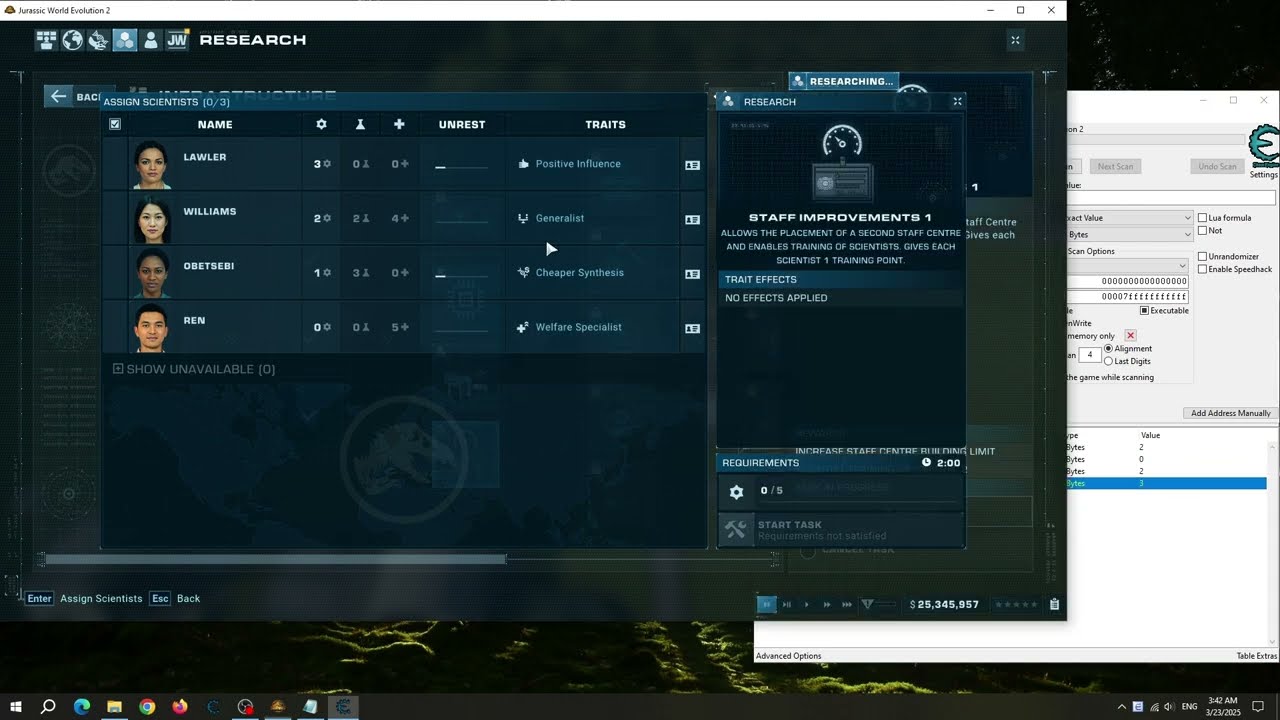Open the JW database icon
The width and height of the screenshot is (1280, 720).
point(177,40)
